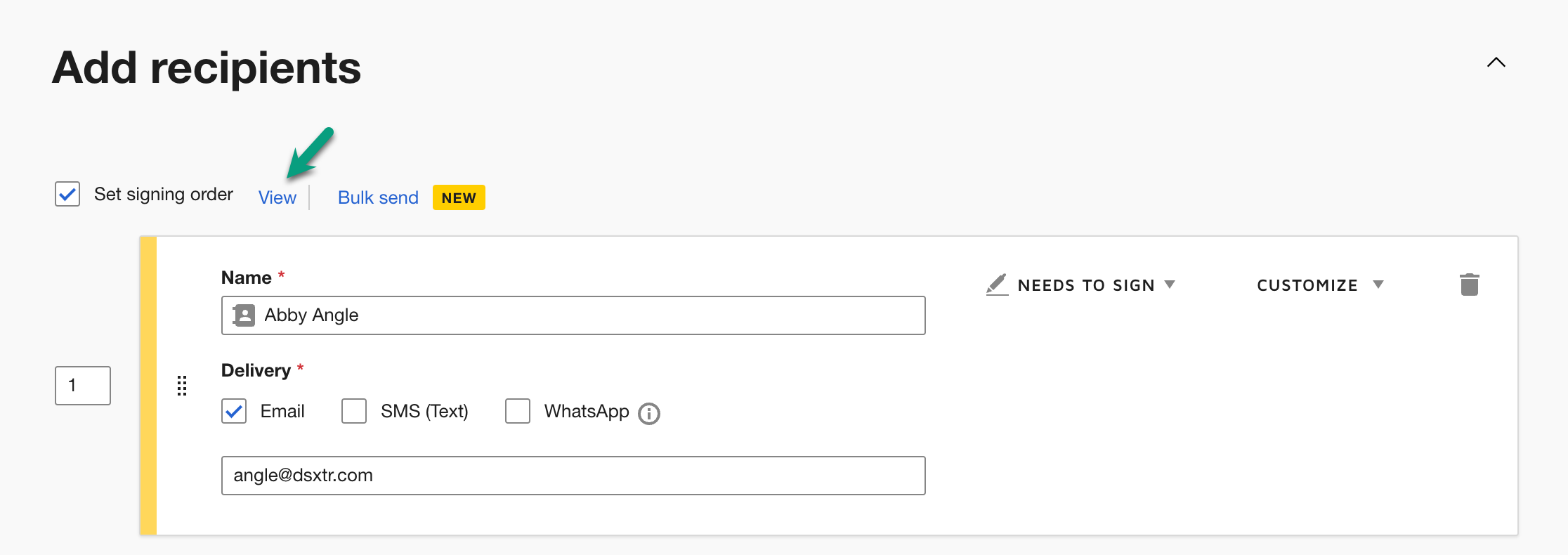Click the yellow NEW badge
This screenshot has height=555, width=1568.
(459, 197)
